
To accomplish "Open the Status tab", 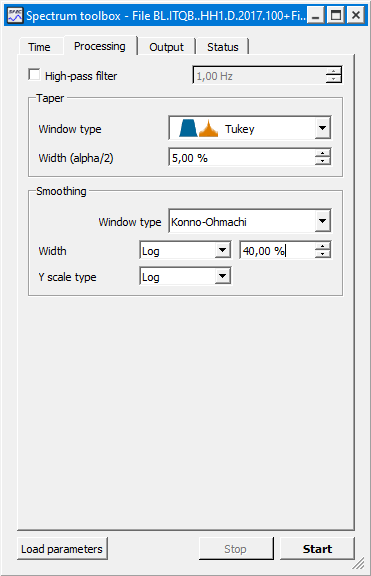I will click(223, 47).
